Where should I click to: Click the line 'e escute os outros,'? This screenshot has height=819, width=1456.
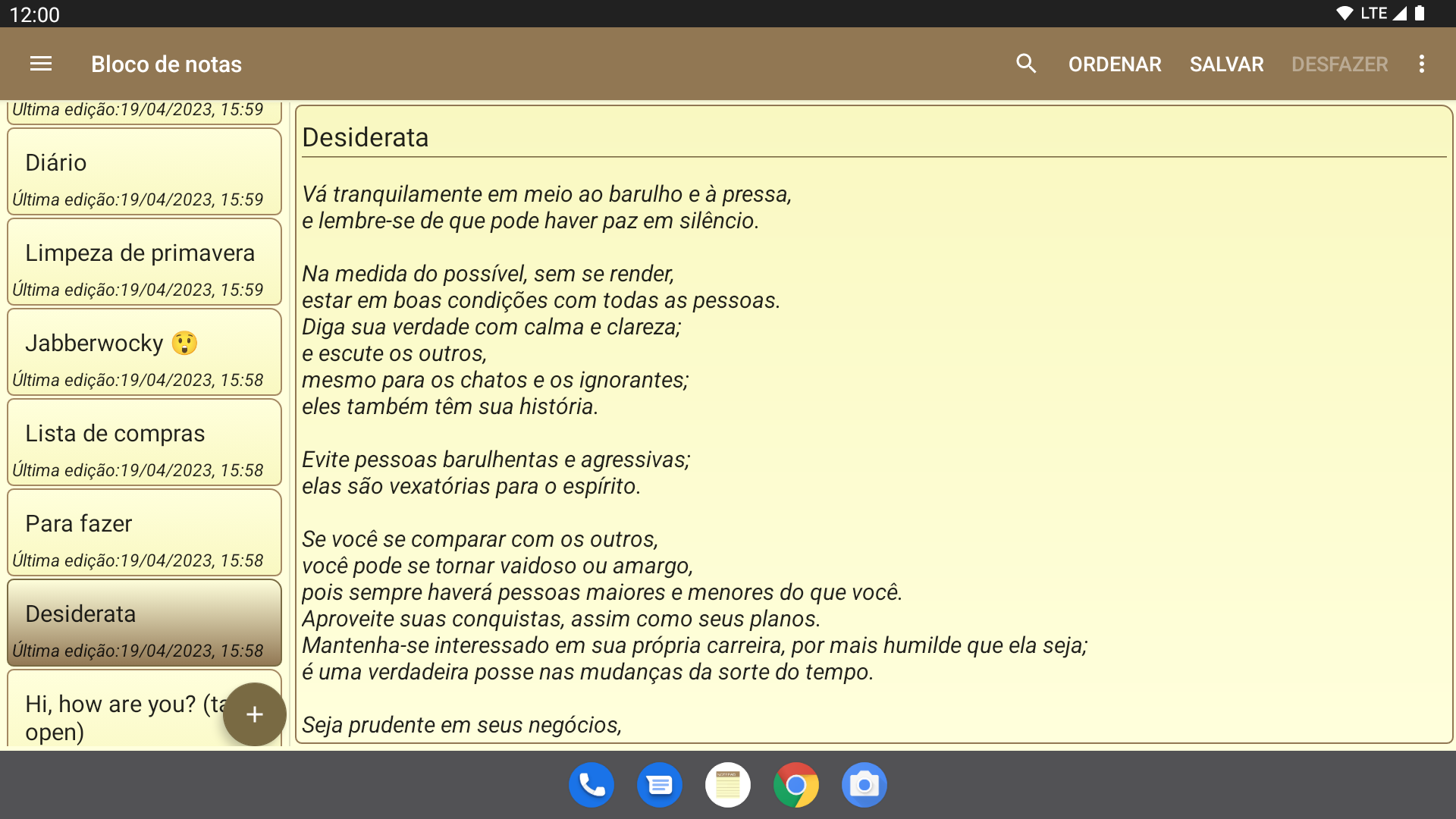[394, 353]
